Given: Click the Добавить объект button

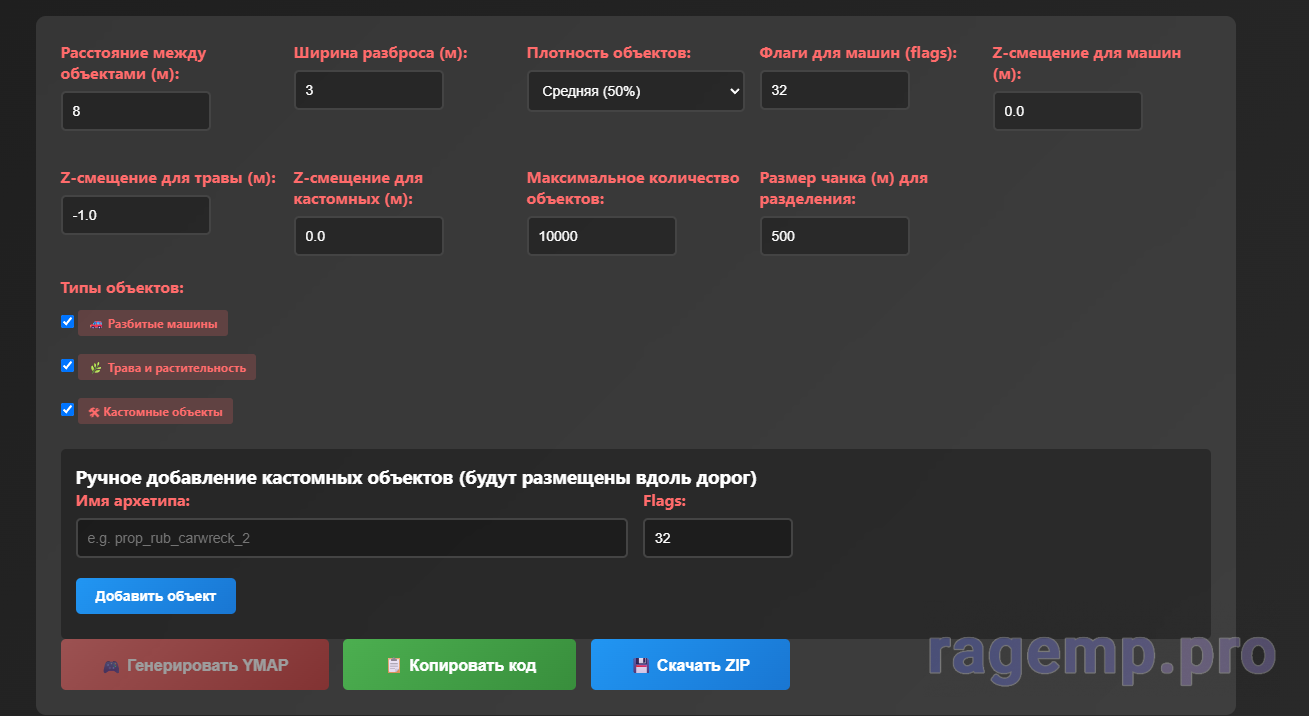Looking at the screenshot, I should coord(156,596).
